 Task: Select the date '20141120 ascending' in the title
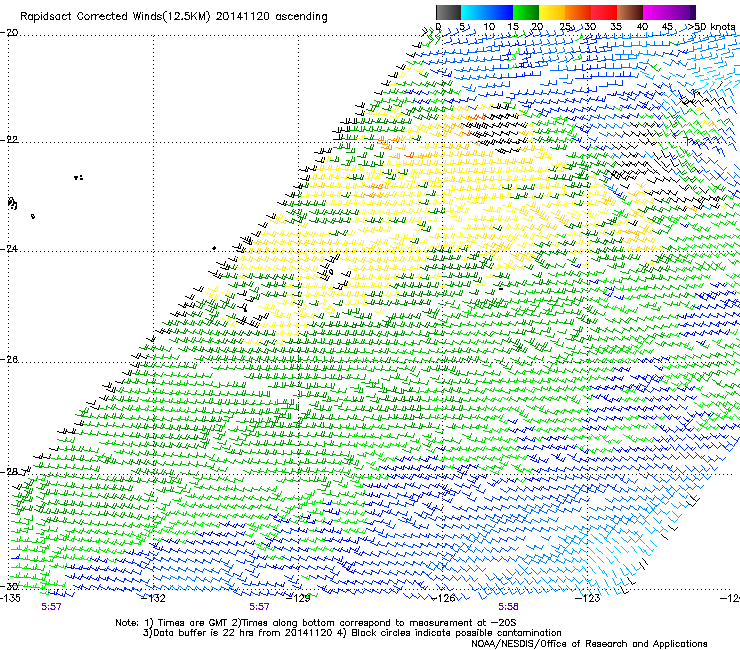(x=271, y=17)
